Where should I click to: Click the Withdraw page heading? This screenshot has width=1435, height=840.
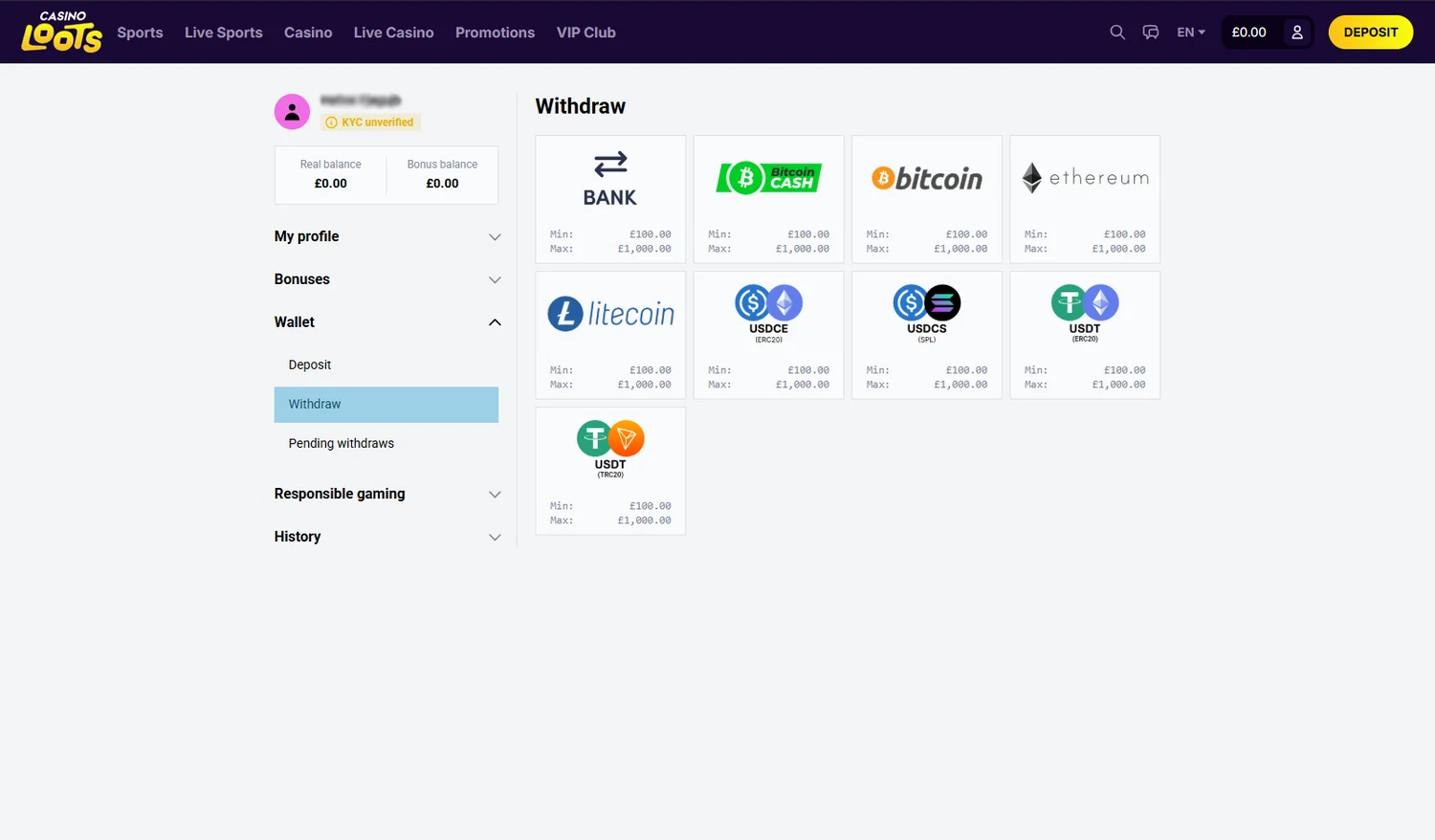point(581,106)
